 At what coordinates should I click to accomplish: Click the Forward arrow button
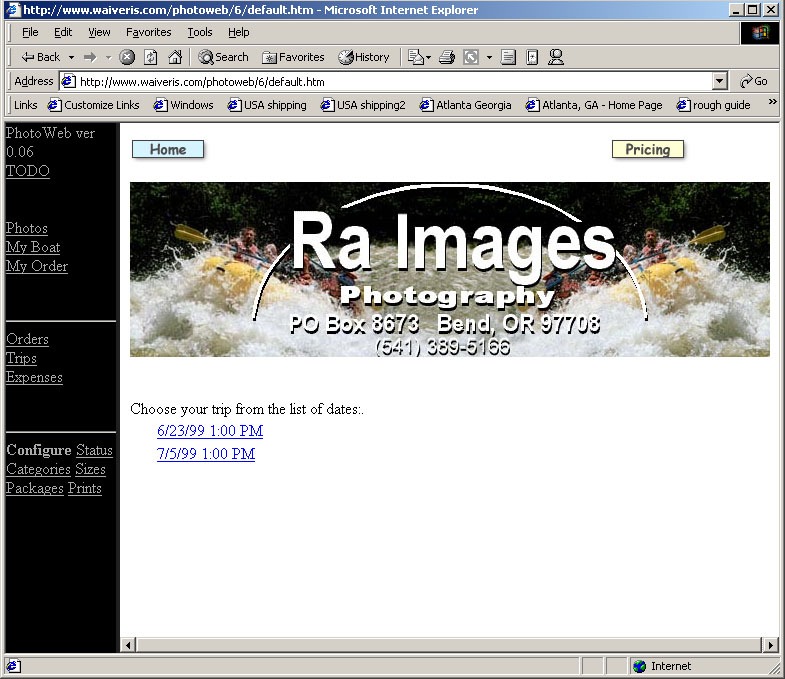(90, 57)
